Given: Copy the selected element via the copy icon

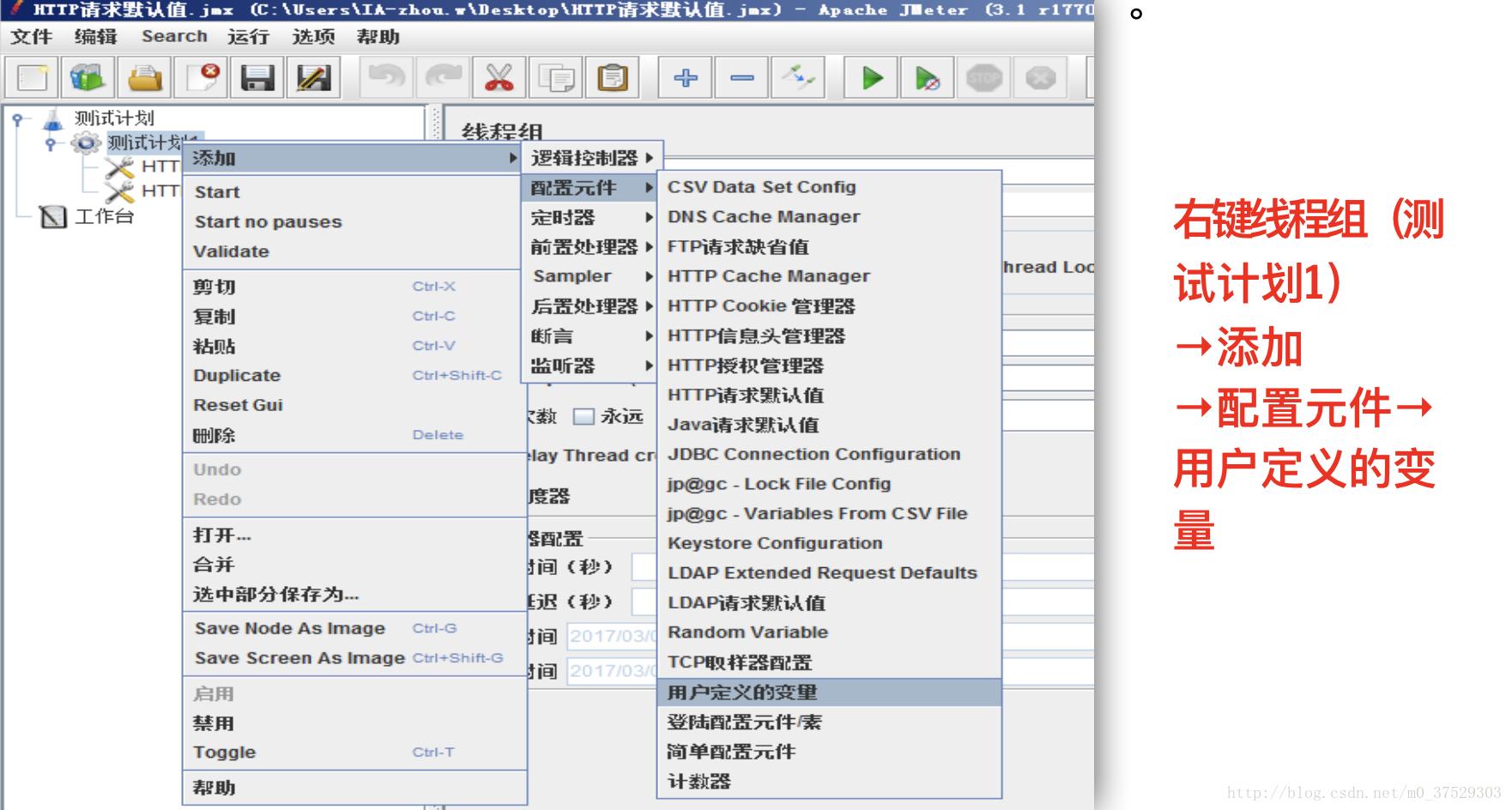Looking at the screenshot, I should (556, 77).
